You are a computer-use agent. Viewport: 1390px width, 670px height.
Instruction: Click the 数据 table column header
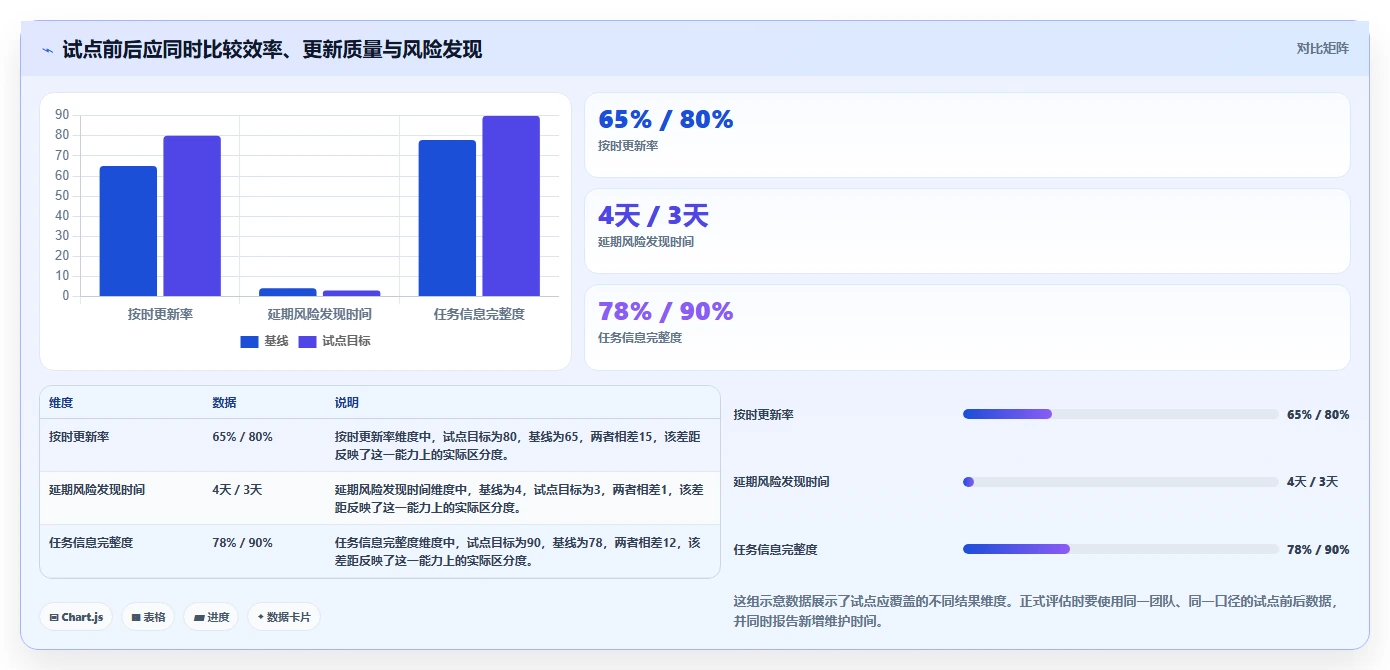pos(224,402)
